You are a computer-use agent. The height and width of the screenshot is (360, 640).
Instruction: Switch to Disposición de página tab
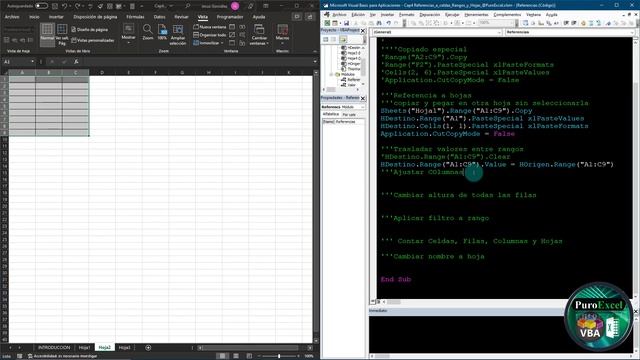pyautogui.click(x=95, y=17)
